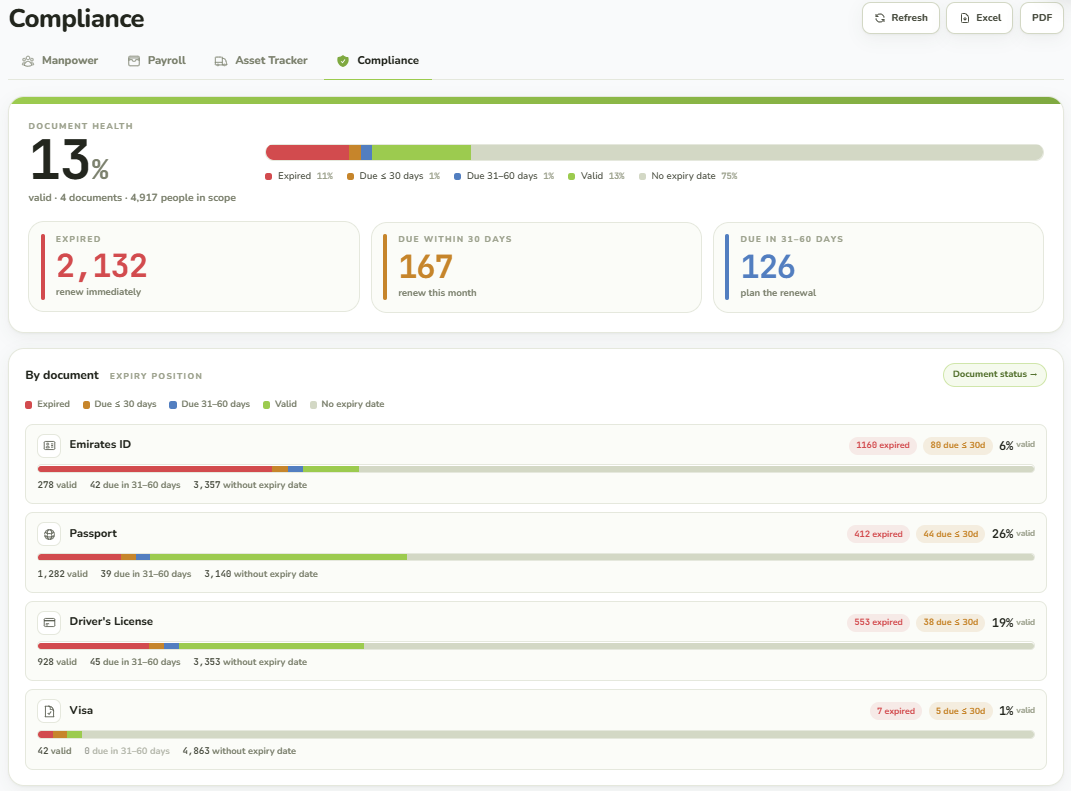This screenshot has width=1071, height=791.
Task: Export report as PDF
Action: pyautogui.click(x=1042, y=18)
